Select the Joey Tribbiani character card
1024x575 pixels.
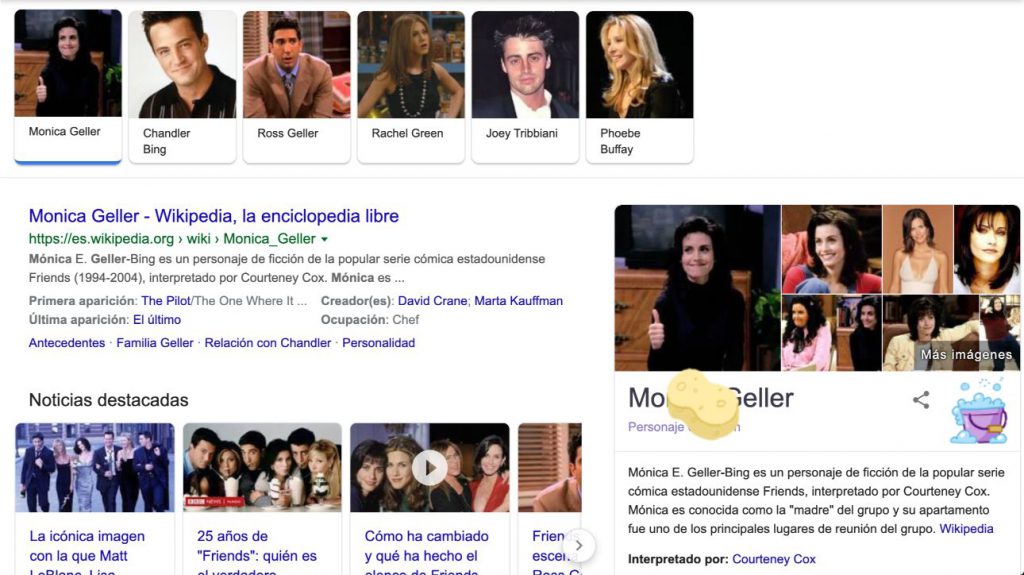525,86
